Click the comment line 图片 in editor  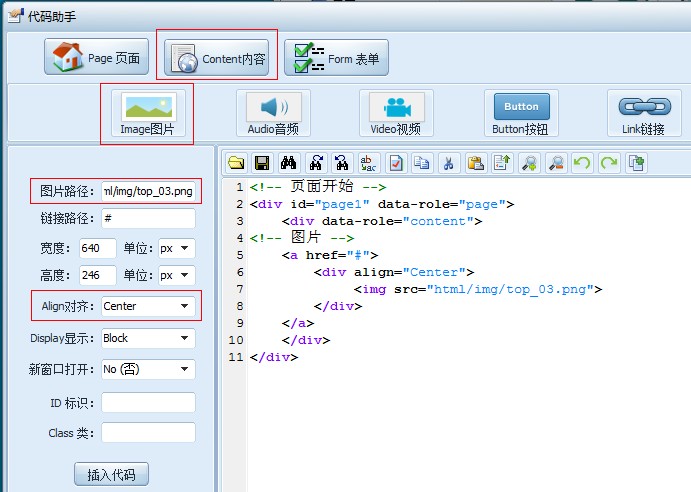coord(302,238)
